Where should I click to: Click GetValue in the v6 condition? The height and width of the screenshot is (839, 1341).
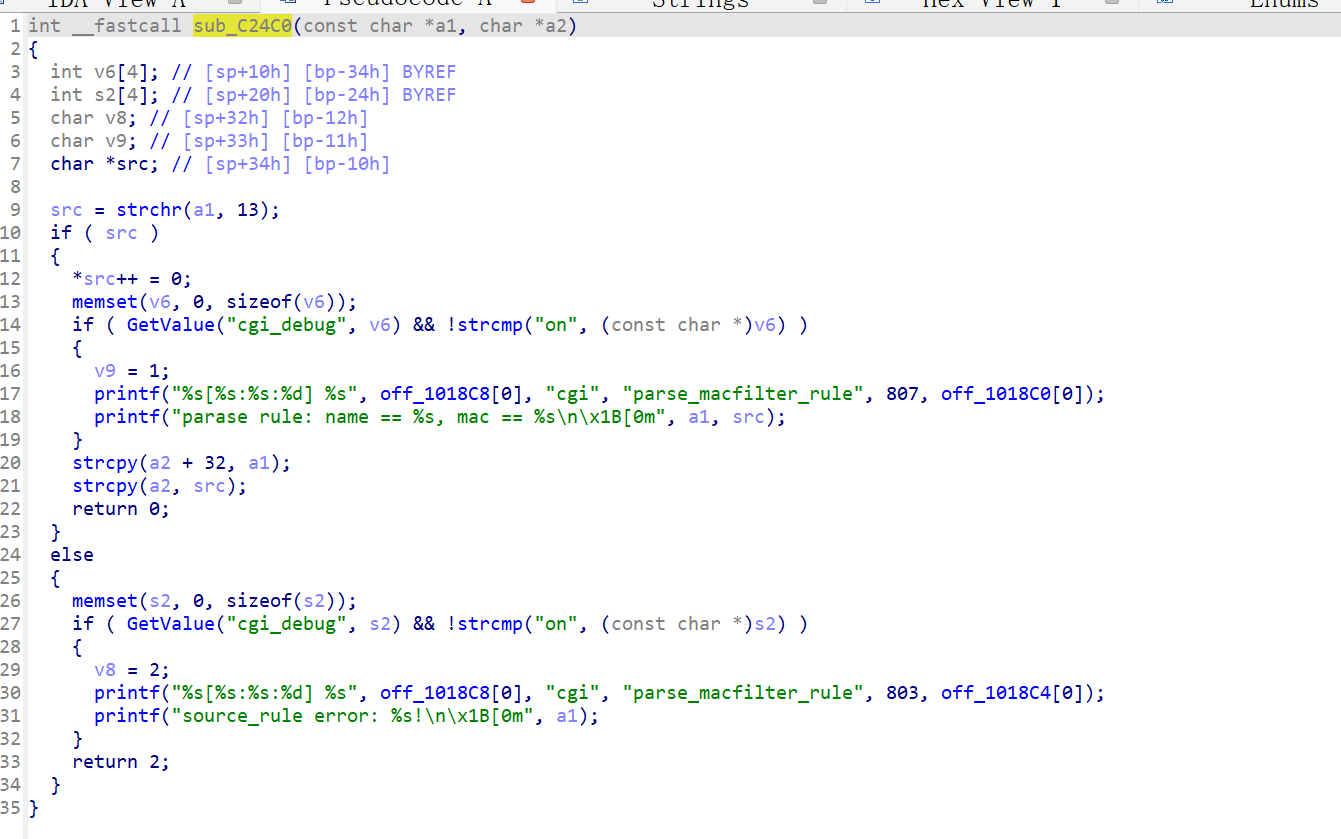[171, 325]
